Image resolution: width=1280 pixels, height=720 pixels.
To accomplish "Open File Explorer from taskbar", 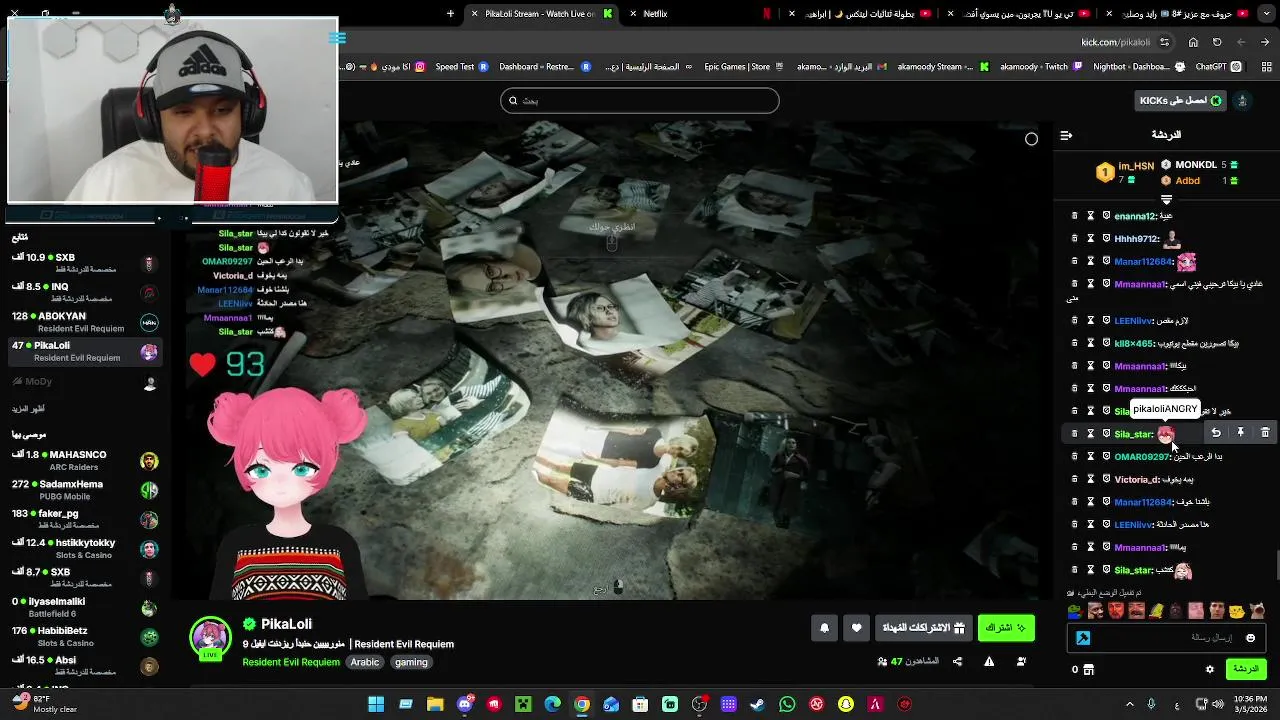I will click(435, 704).
